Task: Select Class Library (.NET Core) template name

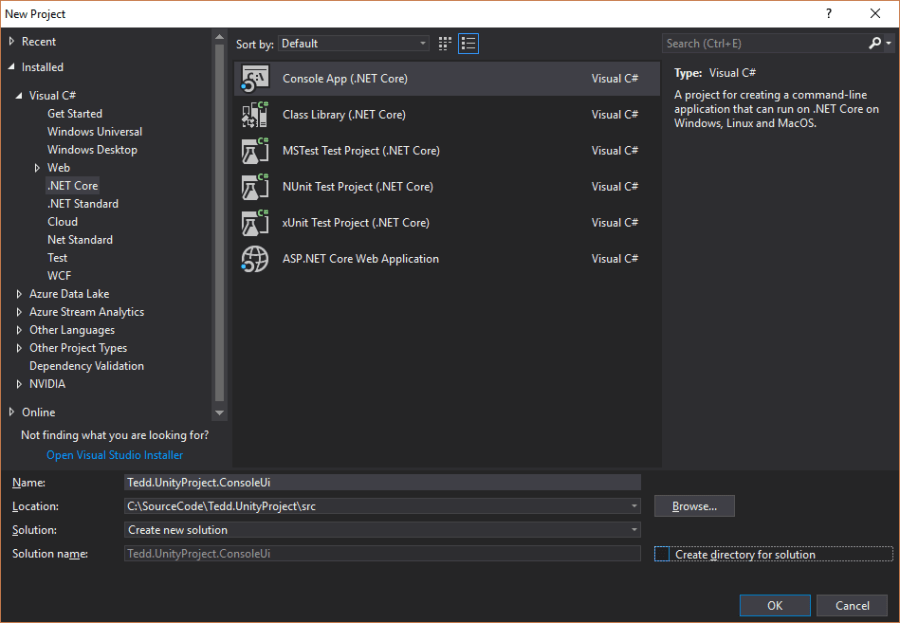Action: pos(344,114)
